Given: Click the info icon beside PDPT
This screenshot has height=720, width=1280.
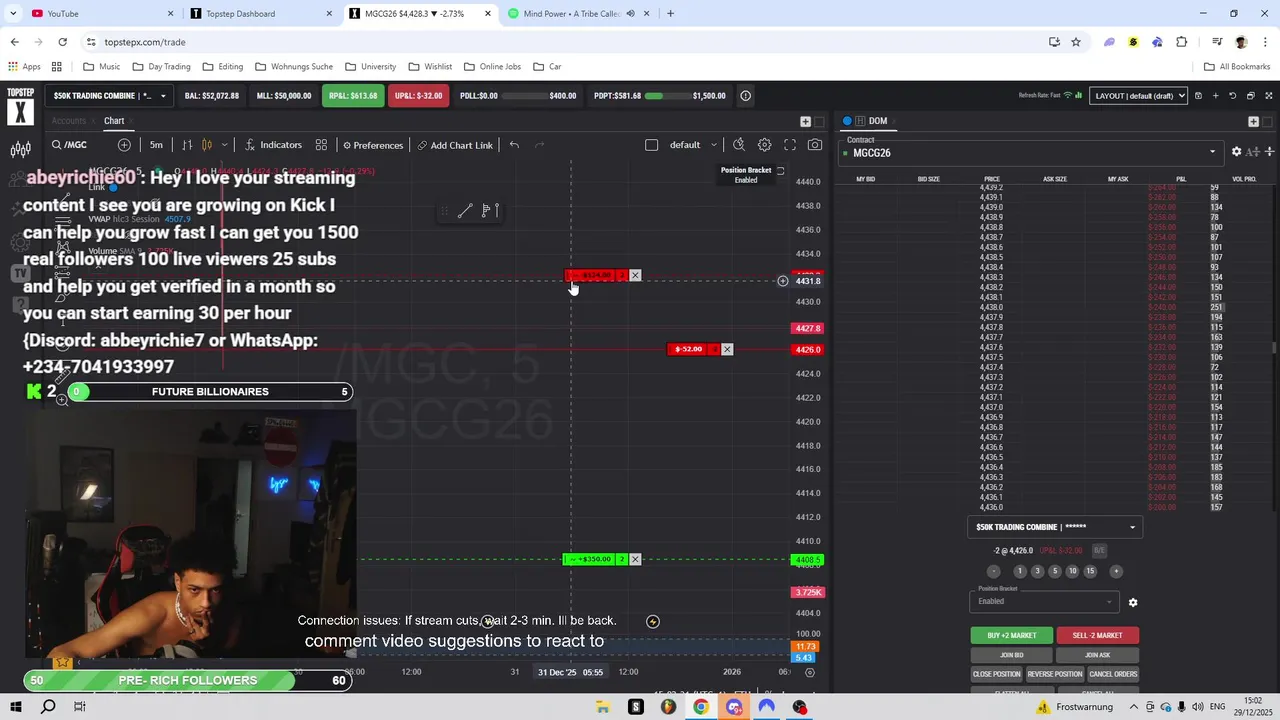Looking at the screenshot, I should 745,96.
